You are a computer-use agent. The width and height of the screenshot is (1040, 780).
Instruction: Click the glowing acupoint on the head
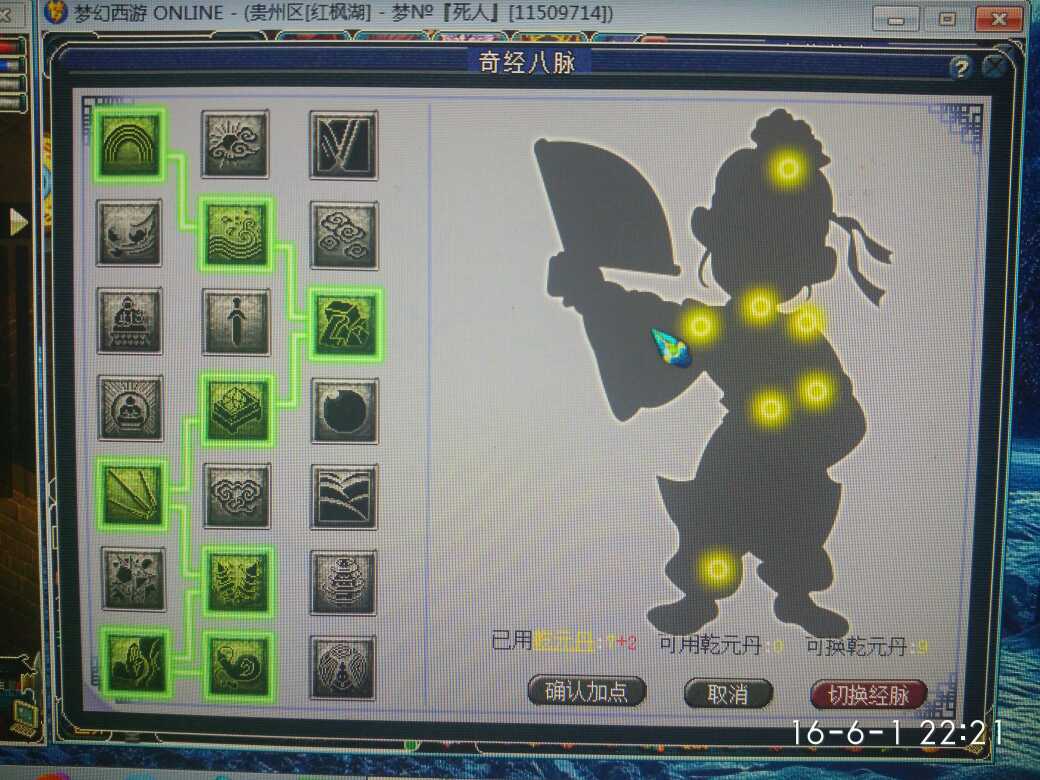(x=788, y=169)
